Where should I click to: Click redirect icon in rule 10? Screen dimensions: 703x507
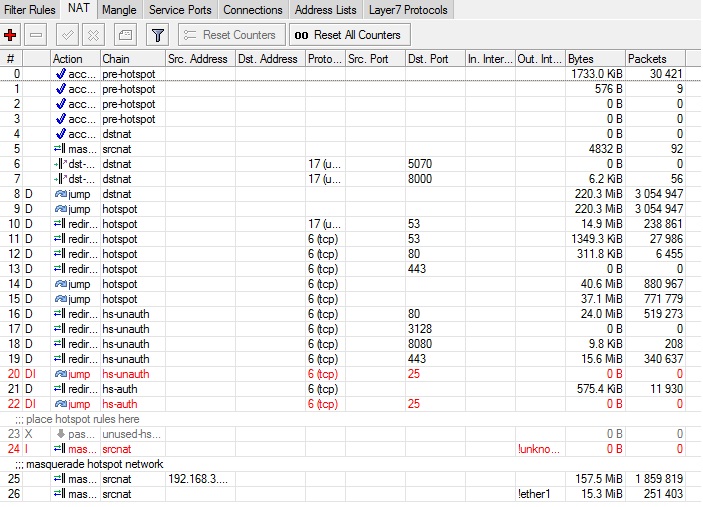(60, 224)
